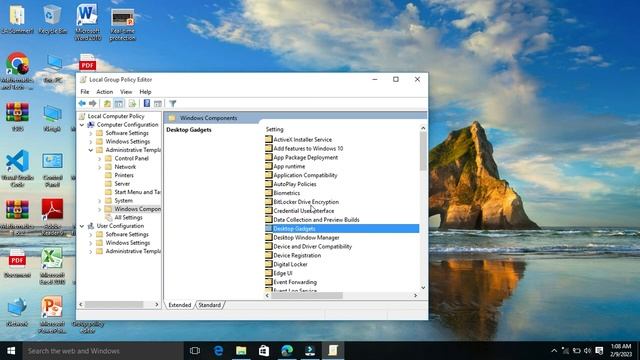The width and height of the screenshot is (640, 360).
Task: Select Start Menu and Taskbar tree item
Action: tap(137, 192)
